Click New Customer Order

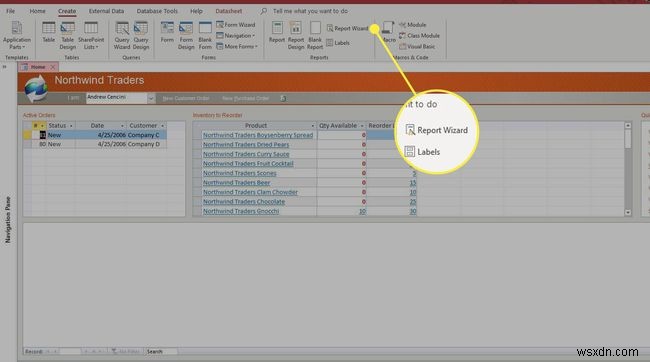click(x=186, y=98)
